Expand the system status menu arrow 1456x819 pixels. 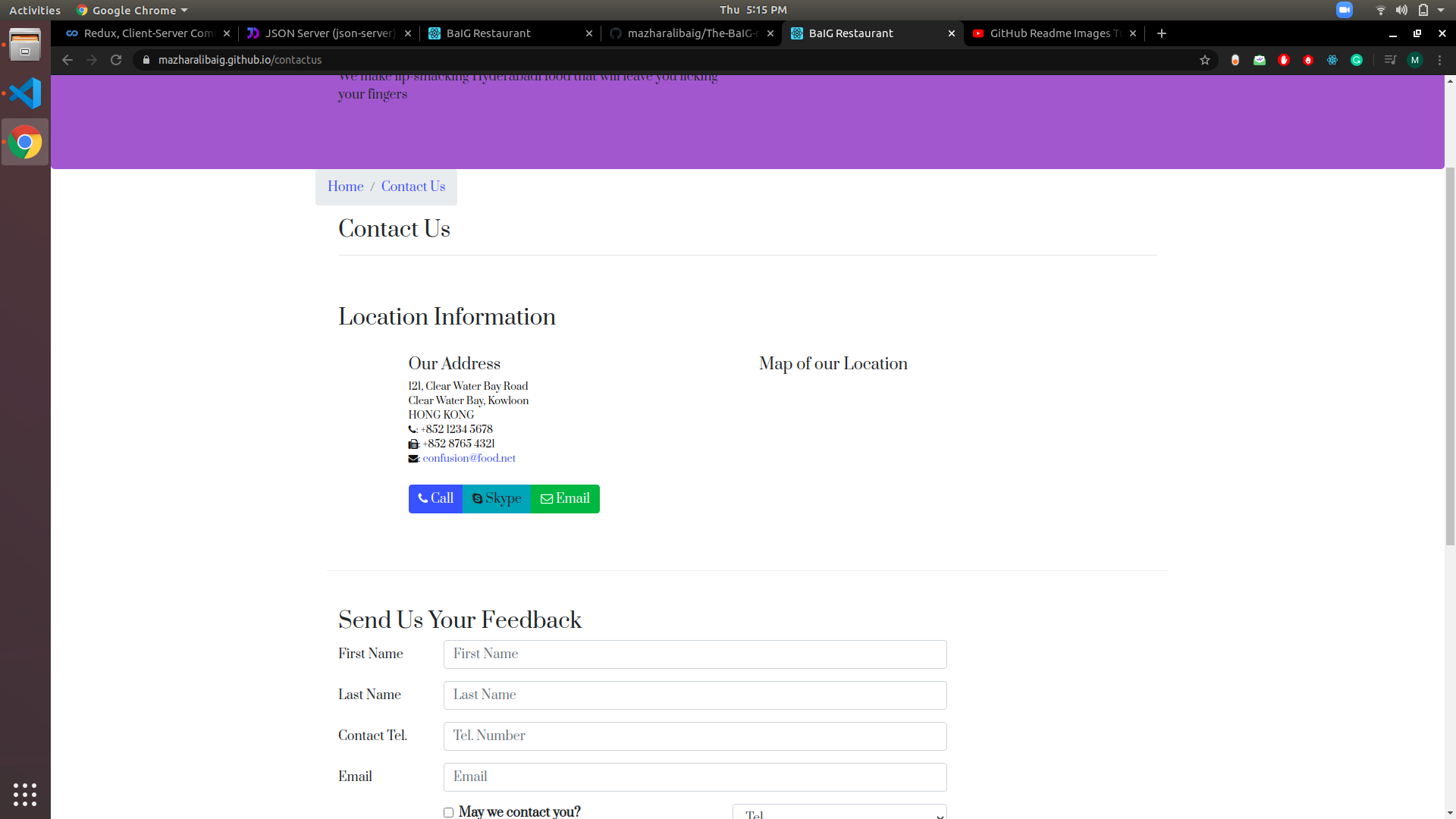[1441, 10]
